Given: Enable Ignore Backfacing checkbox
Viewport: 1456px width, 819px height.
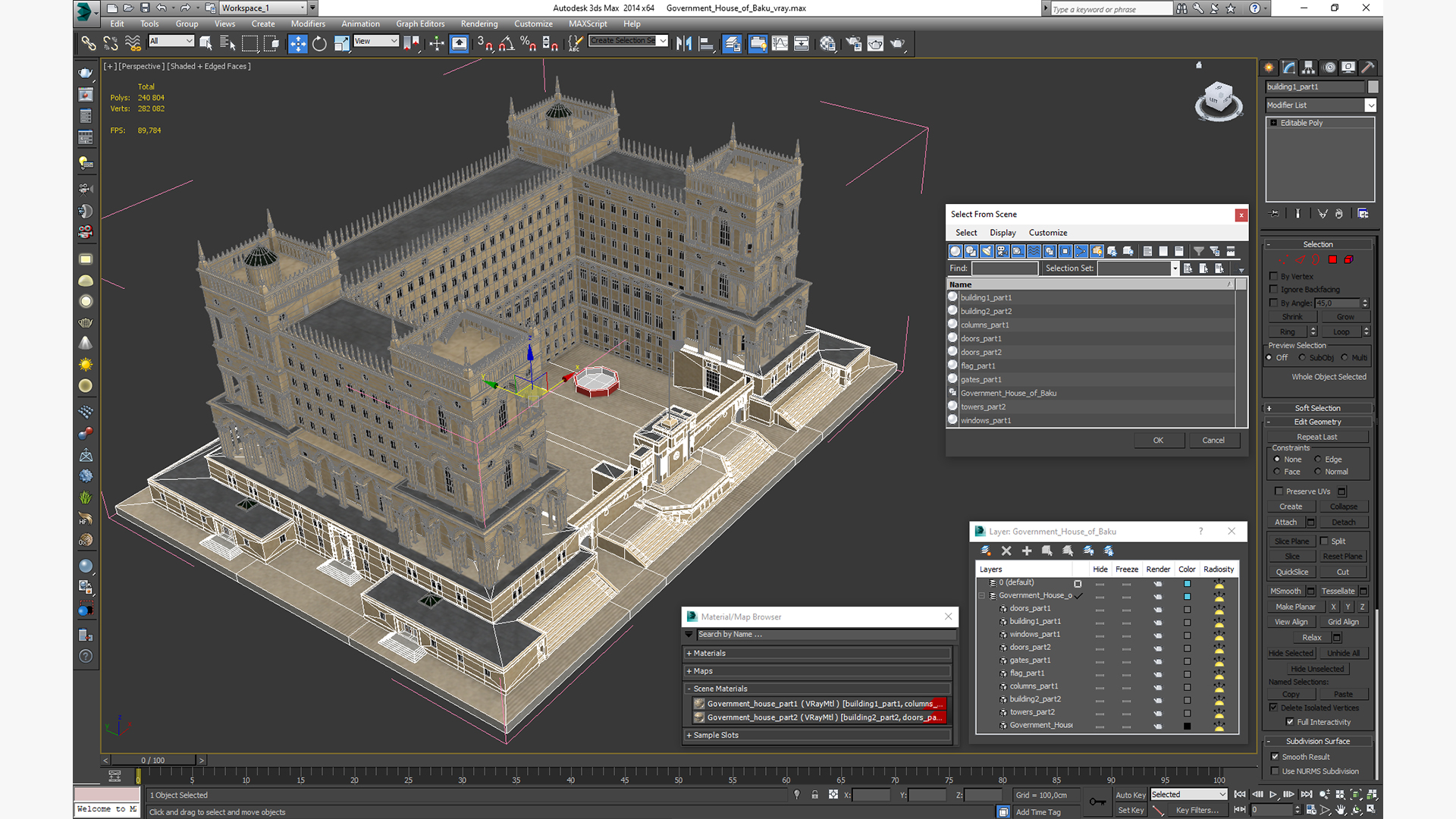Looking at the screenshot, I should (x=1274, y=290).
